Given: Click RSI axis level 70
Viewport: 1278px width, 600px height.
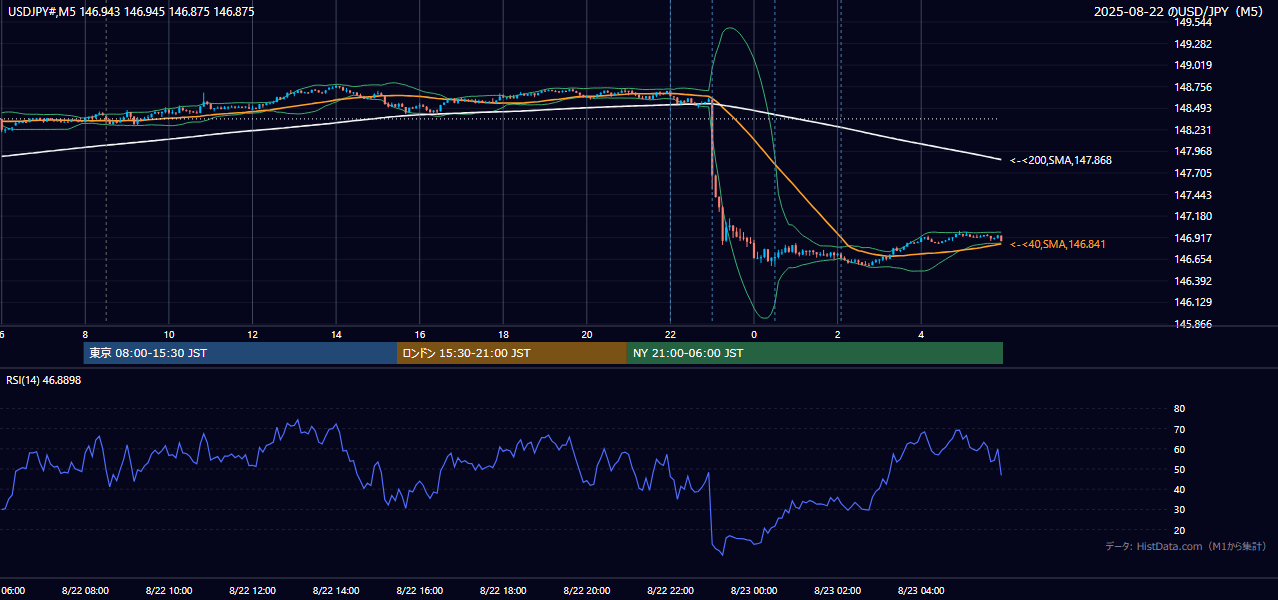Looking at the screenshot, I should tap(1179, 429).
